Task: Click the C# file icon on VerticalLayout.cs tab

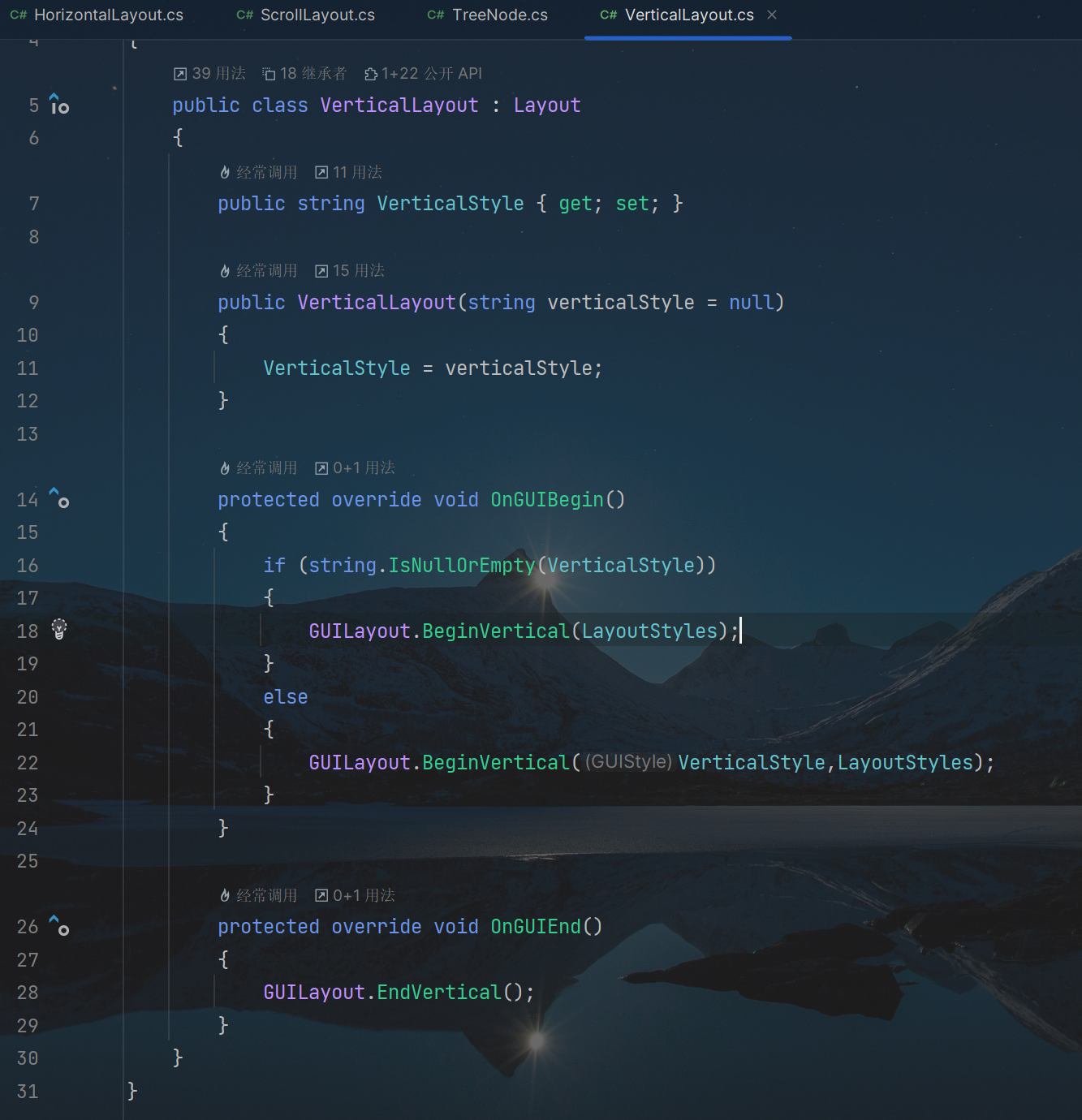Action: [609, 15]
